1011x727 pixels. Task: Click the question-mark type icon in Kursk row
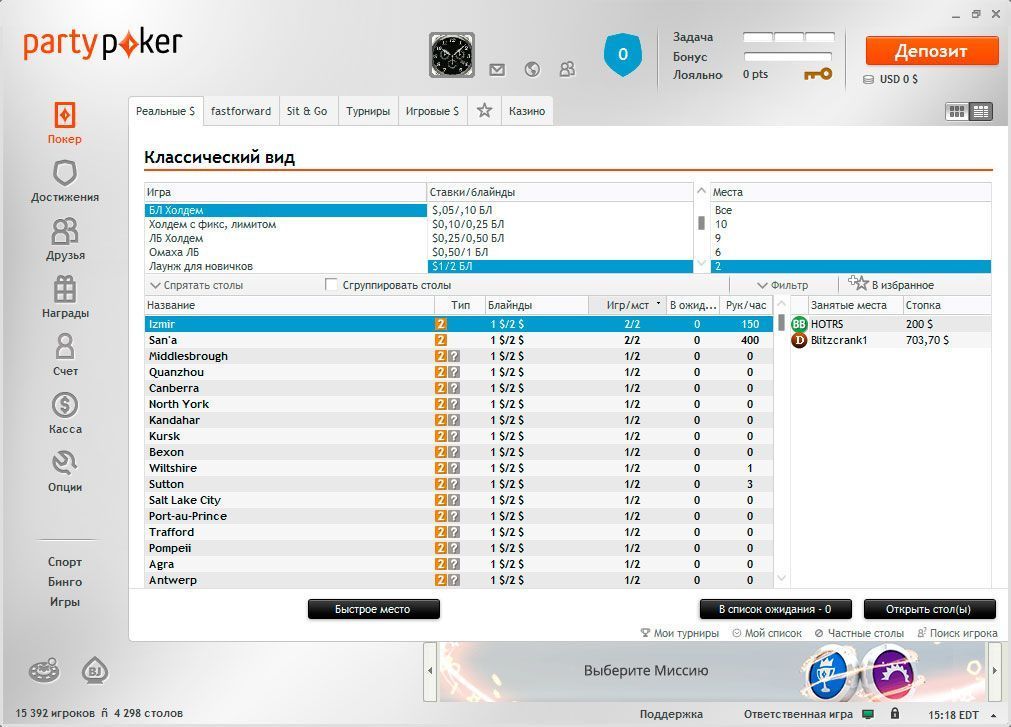(454, 436)
